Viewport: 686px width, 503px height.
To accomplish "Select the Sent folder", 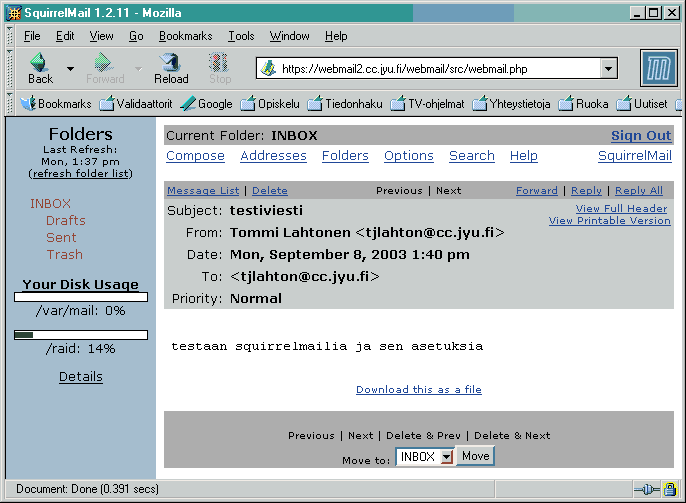I will 61,238.
